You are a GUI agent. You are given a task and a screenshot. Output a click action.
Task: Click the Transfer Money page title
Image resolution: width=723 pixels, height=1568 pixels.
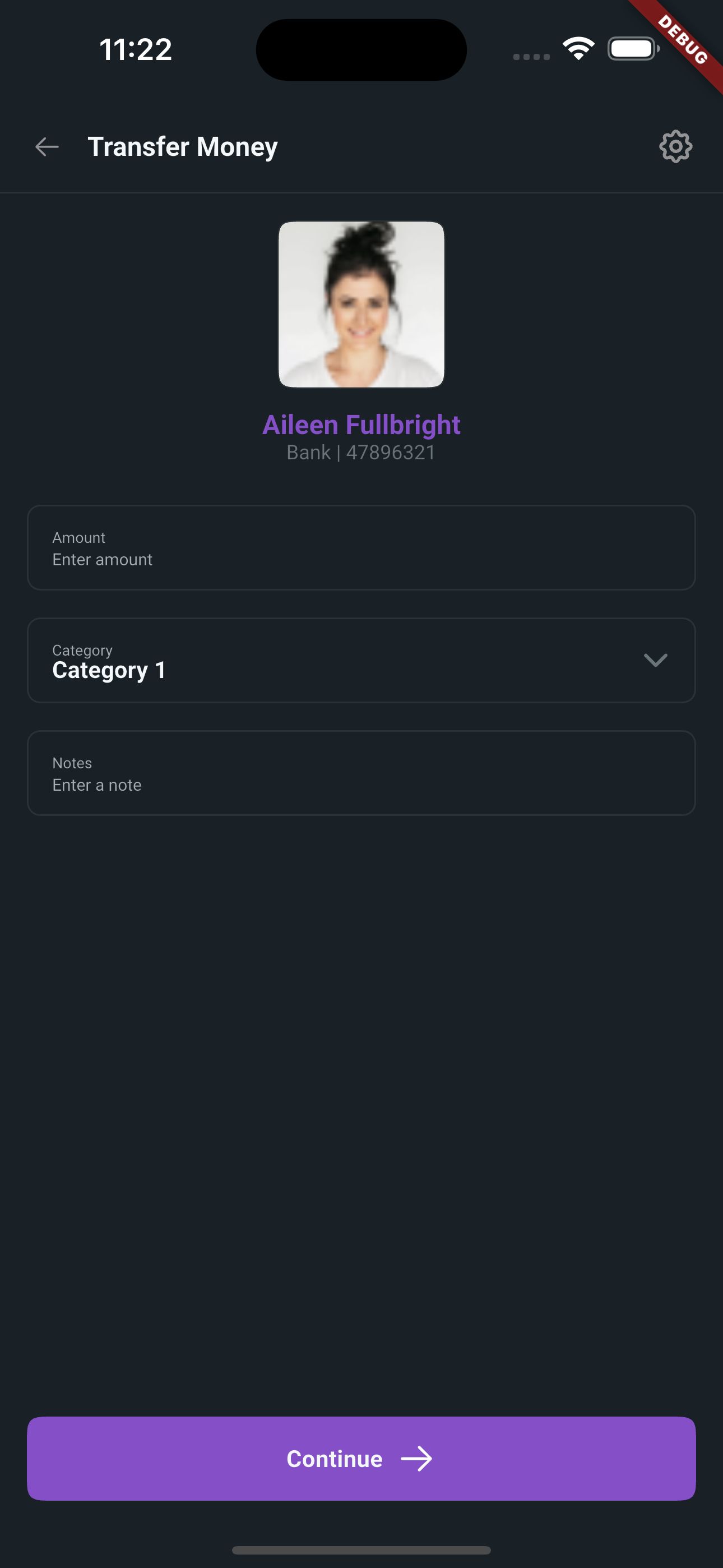click(x=183, y=147)
